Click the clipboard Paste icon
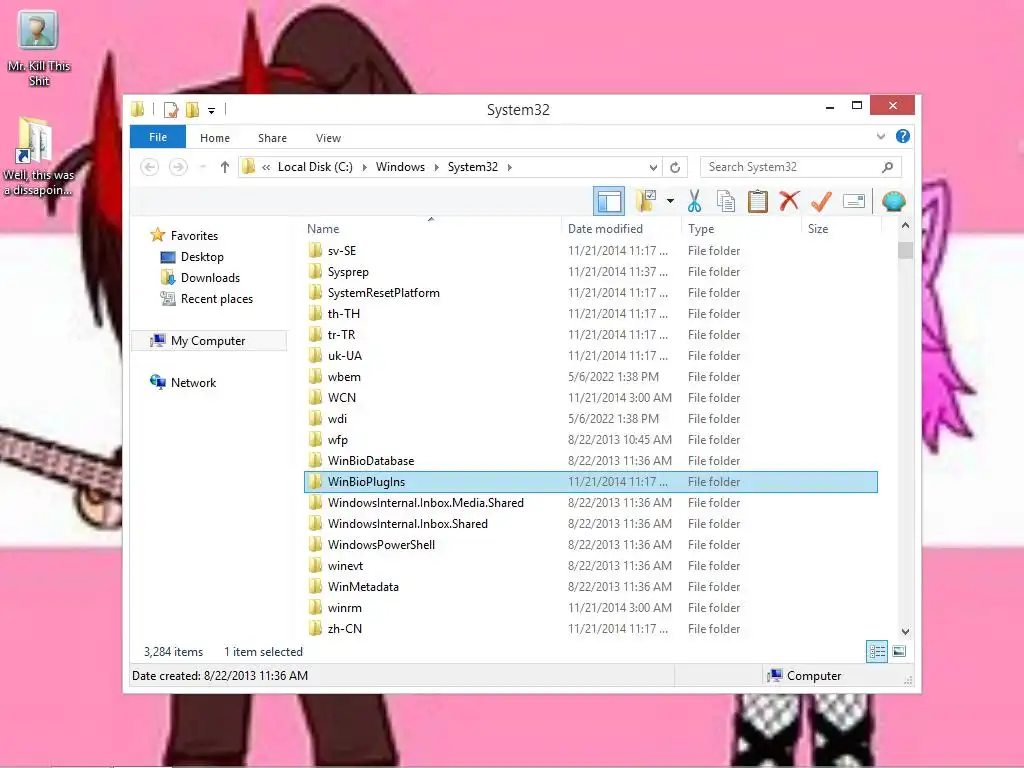The height and width of the screenshot is (768, 1024). [758, 201]
